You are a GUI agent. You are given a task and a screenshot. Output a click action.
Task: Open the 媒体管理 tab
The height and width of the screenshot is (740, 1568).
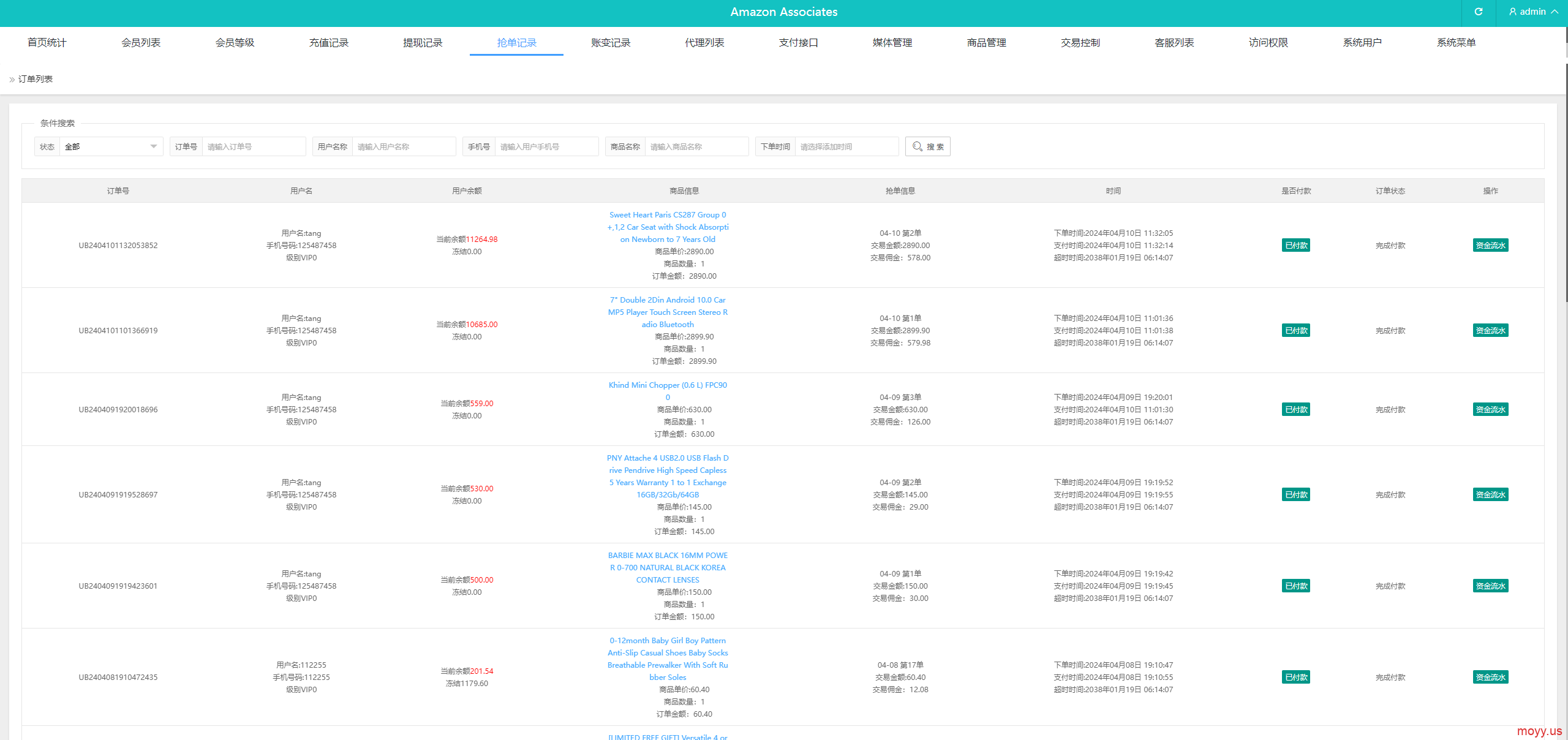pyautogui.click(x=892, y=42)
